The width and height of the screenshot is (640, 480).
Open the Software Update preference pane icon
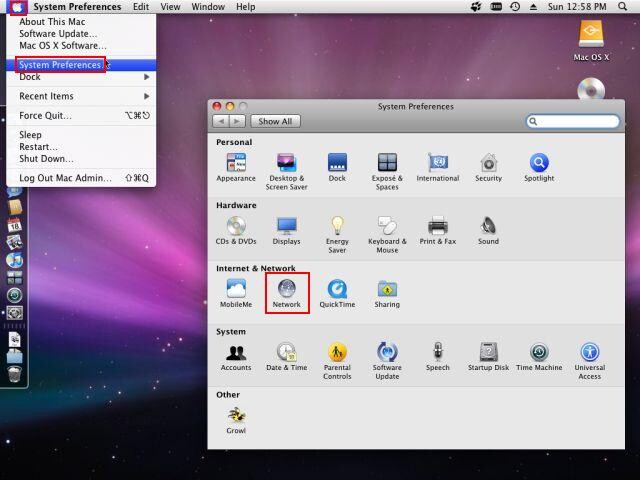click(x=387, y=361)
